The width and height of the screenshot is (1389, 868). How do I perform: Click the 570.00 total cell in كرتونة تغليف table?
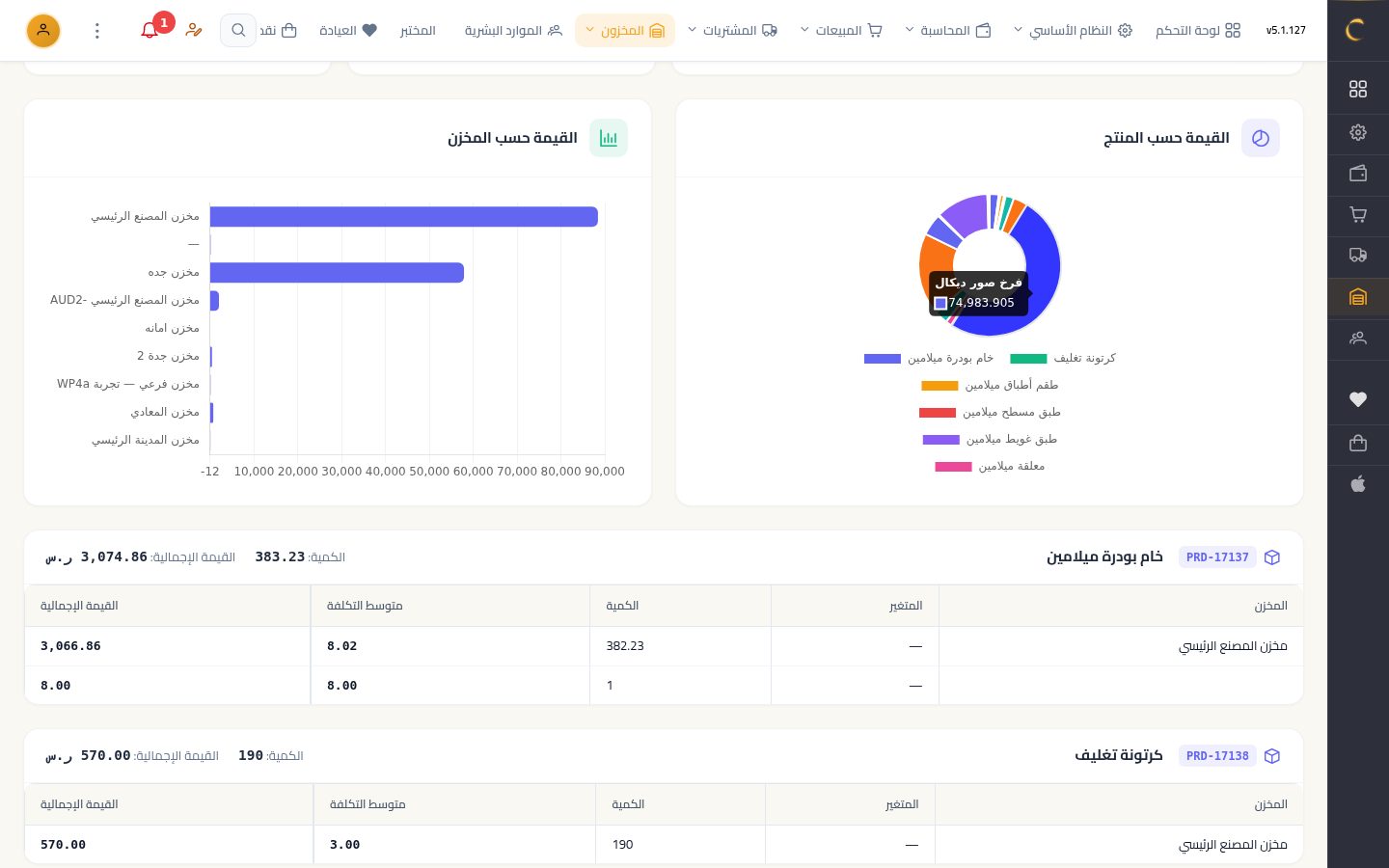point(169,844)
